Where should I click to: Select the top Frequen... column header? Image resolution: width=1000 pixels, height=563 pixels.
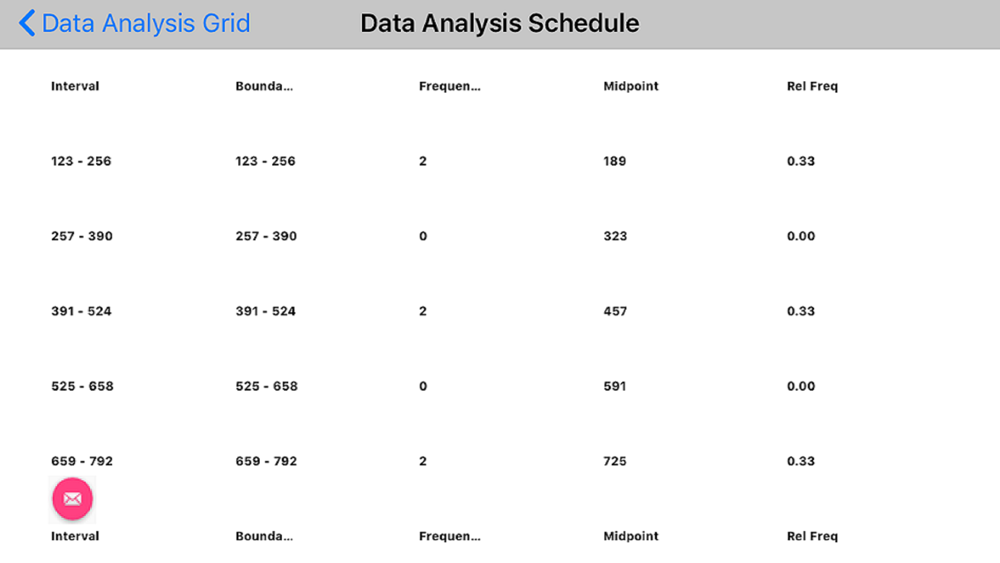(449, 86)
